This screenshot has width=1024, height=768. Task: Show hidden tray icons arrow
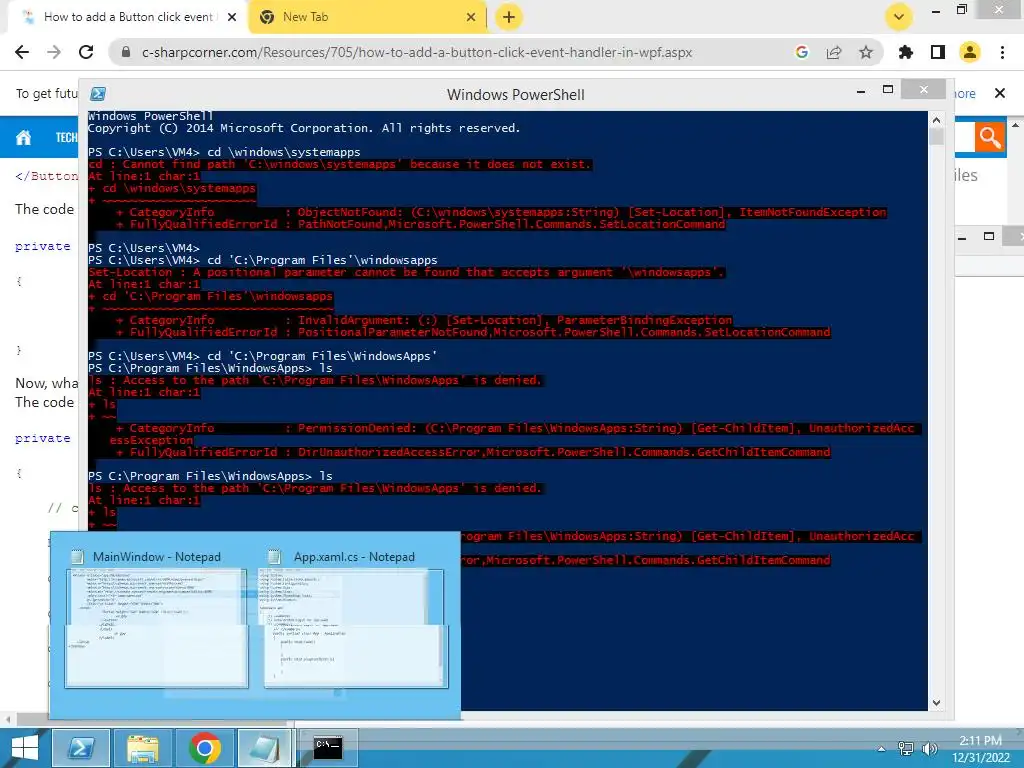(x=882, y=749)
